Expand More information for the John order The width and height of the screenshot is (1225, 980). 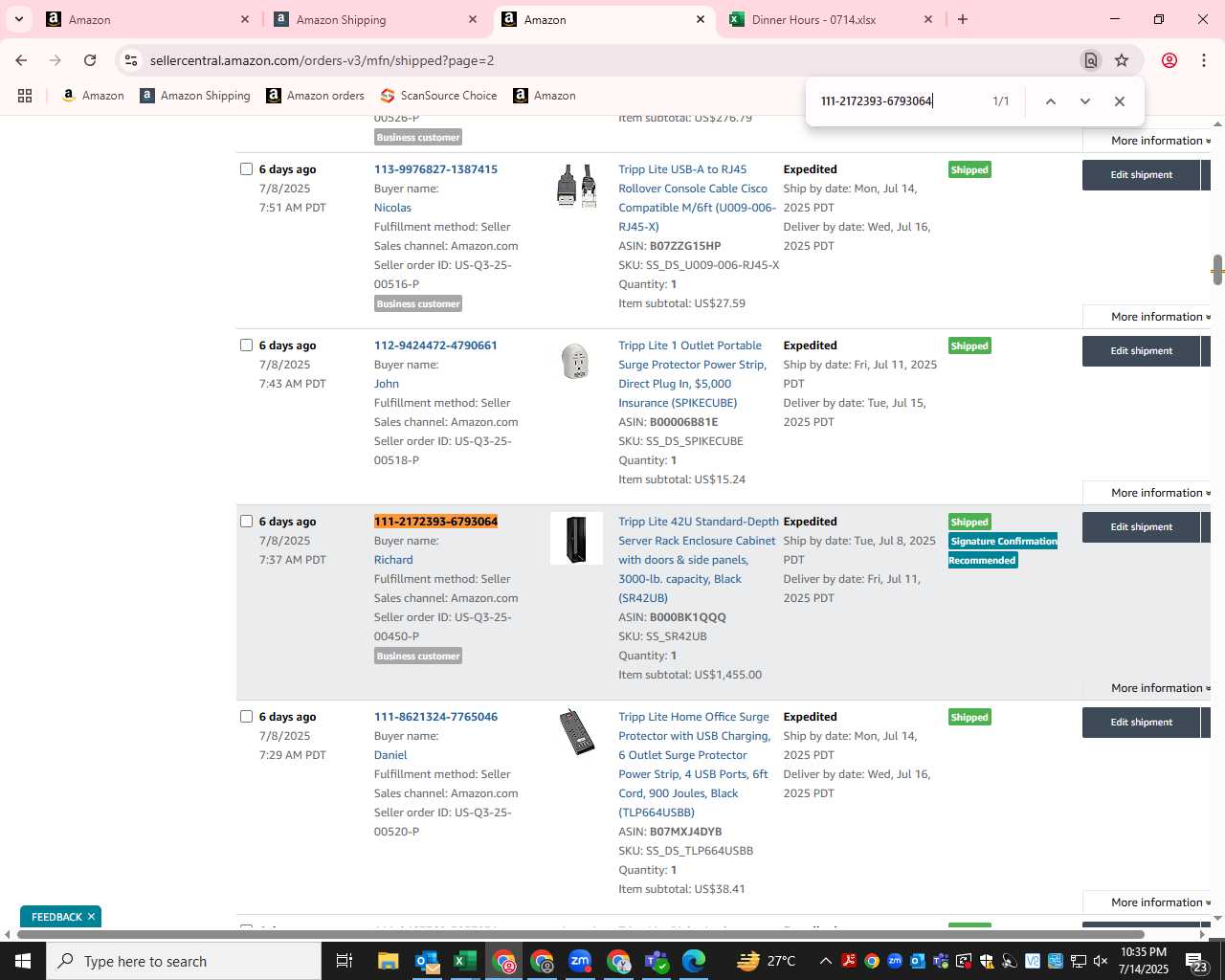(x=1160, y=493)
